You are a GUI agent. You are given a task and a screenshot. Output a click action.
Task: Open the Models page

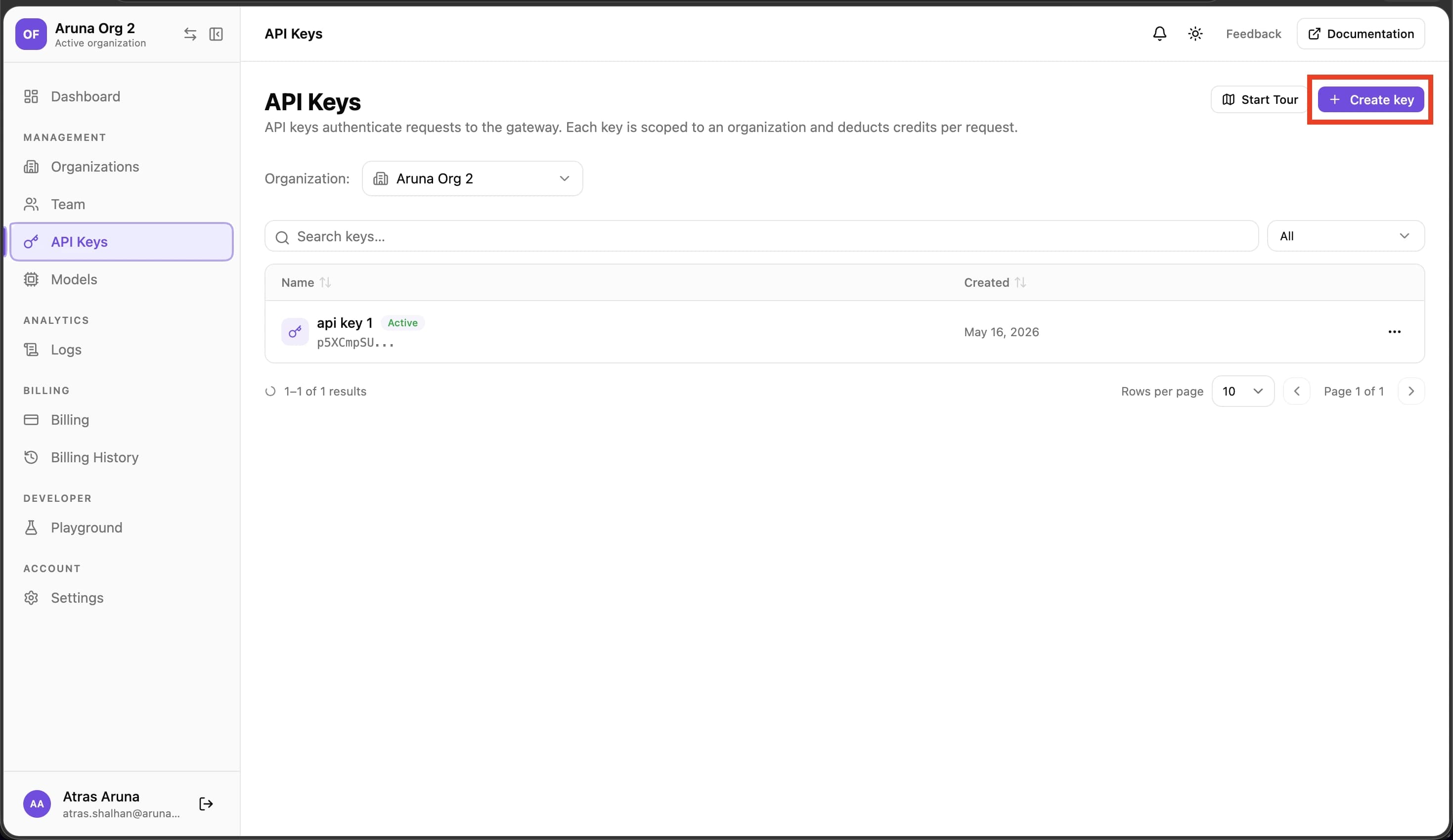(122, 279)
